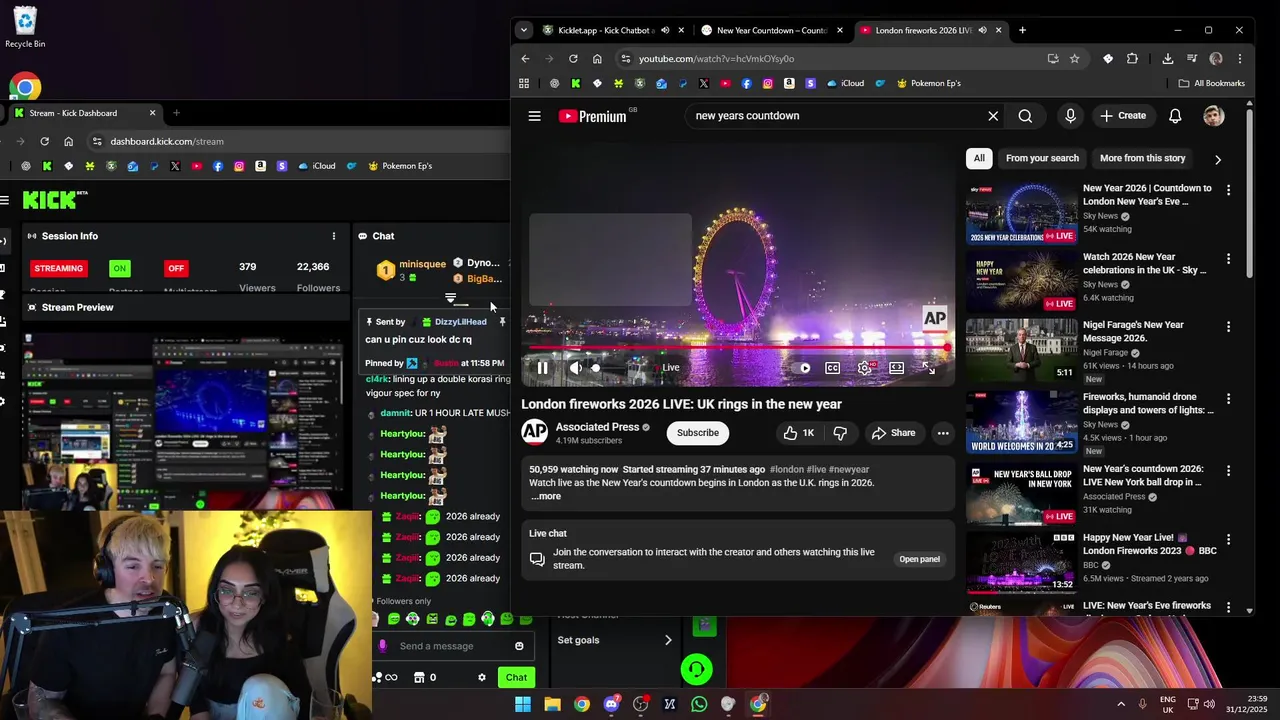The height and width of the screenshot is (720, 1280).
Task: Show next filter chips with right chevron
Action: click(x=1217, y=159)
